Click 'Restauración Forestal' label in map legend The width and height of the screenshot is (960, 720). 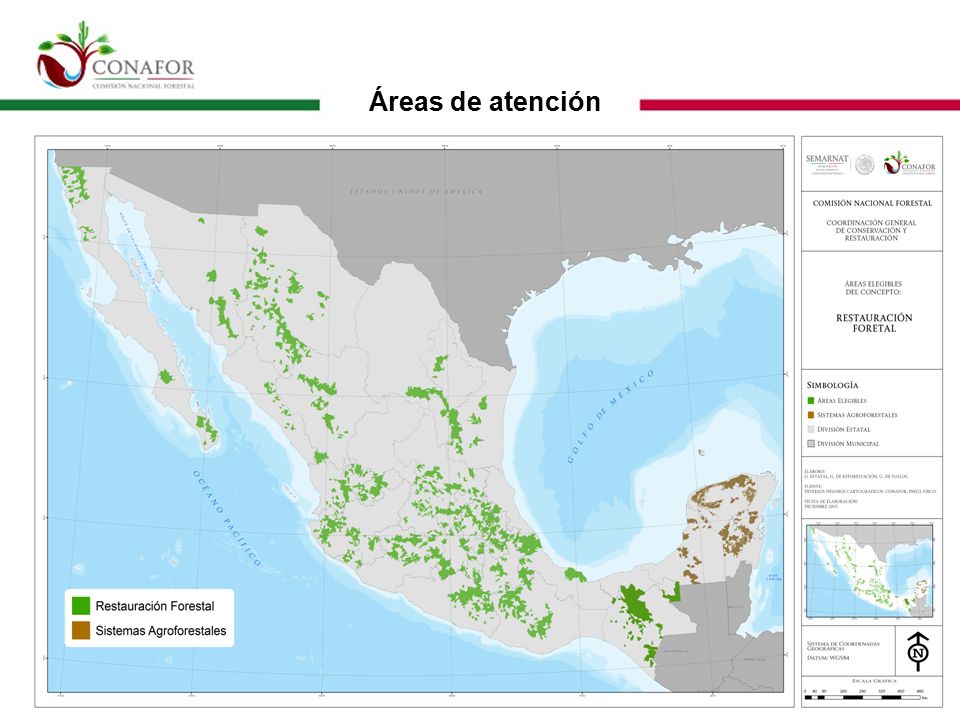(x=155, y=606)
